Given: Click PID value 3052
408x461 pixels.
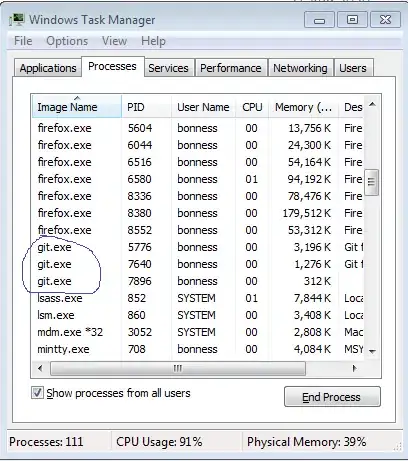Looking at the screenshot, I should pos(140,332).
